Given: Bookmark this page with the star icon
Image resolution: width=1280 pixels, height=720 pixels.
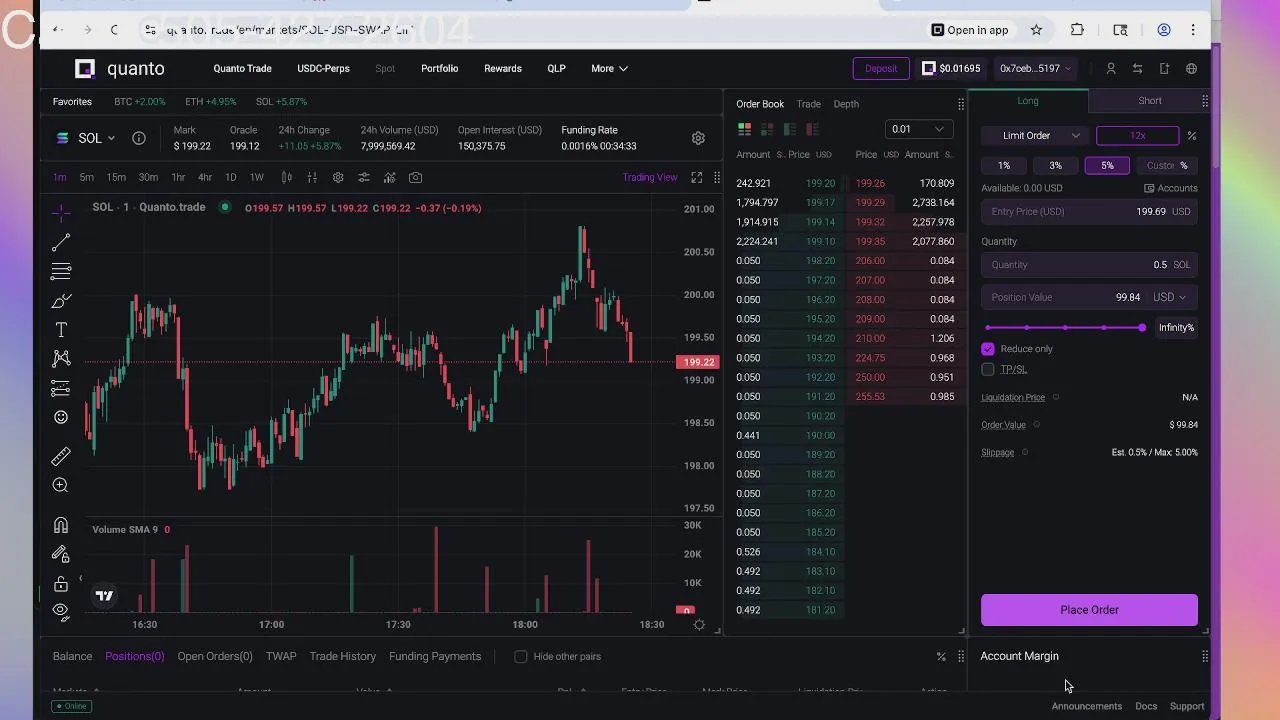Looking at the screenshot, I should [1036, 30].
